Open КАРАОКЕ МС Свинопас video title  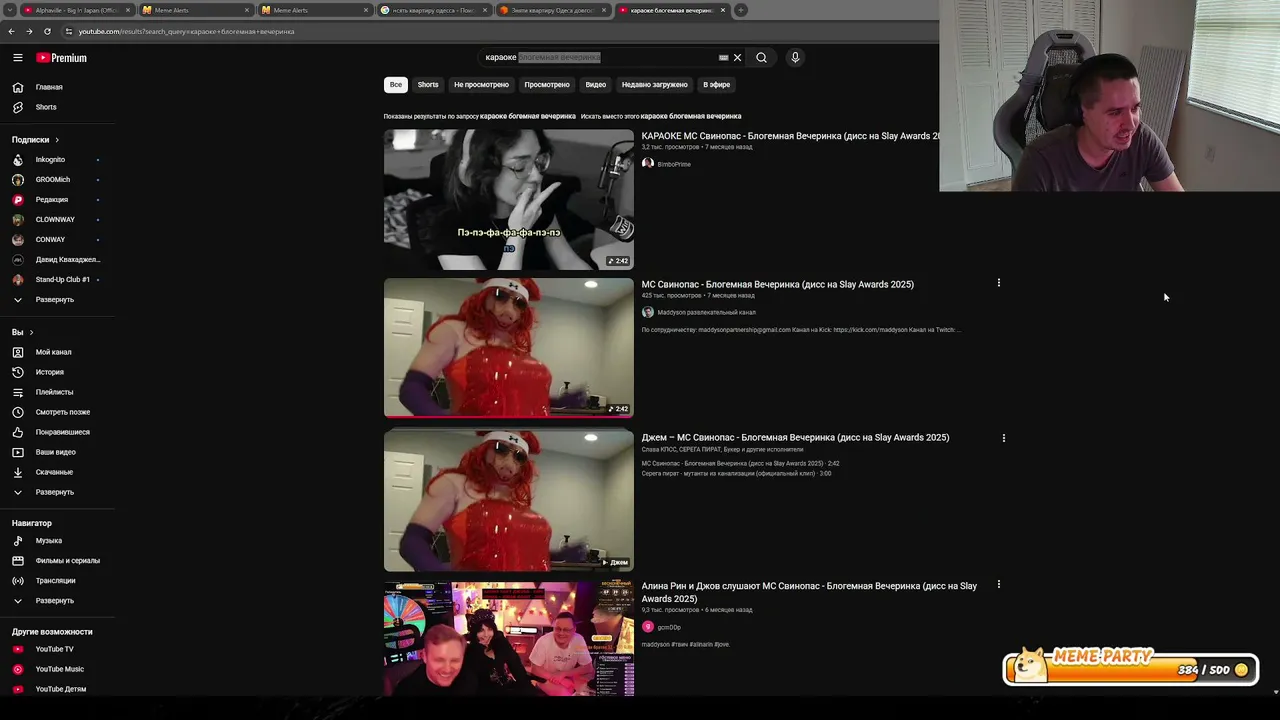790,136
